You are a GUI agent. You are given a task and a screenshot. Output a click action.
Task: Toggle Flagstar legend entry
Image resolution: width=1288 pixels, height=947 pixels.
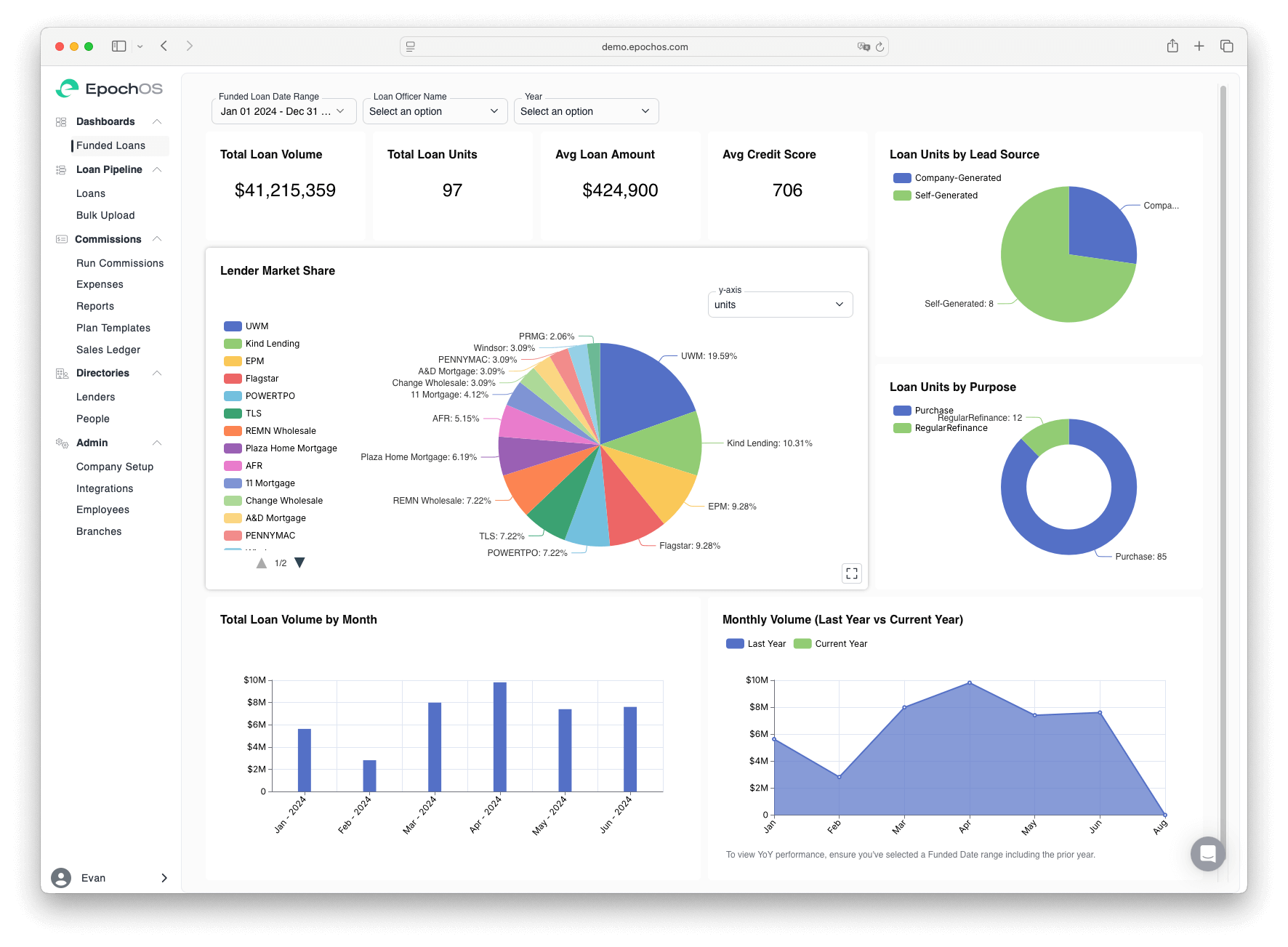click(251, 379)
